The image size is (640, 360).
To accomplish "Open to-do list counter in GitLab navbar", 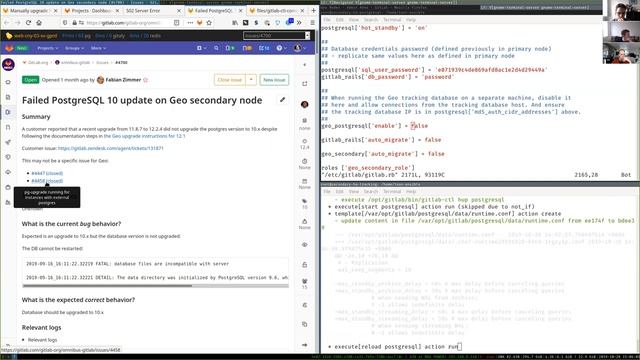I will click(x=264, y=48).
